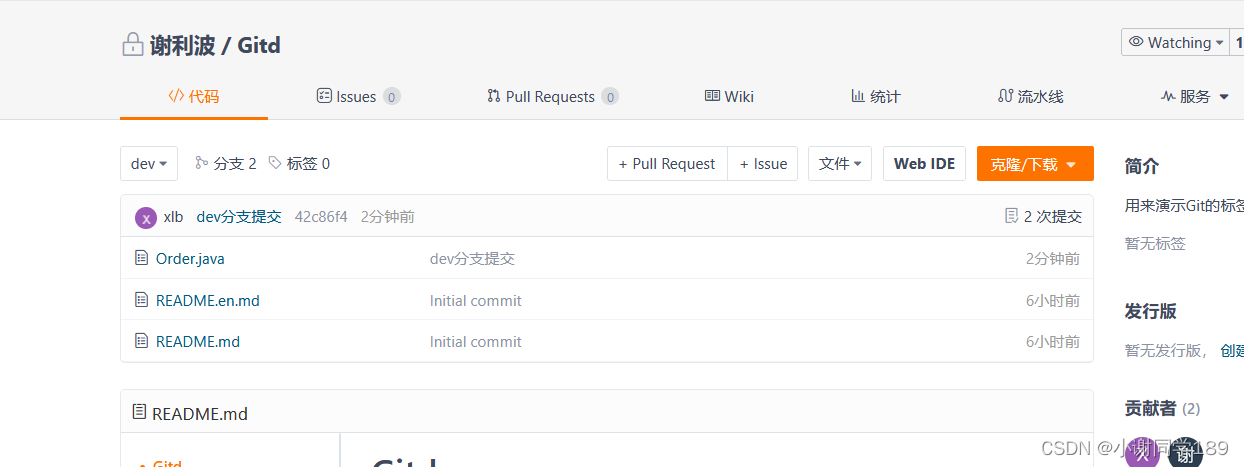Click the + Pull Request button

pos(667,164)
